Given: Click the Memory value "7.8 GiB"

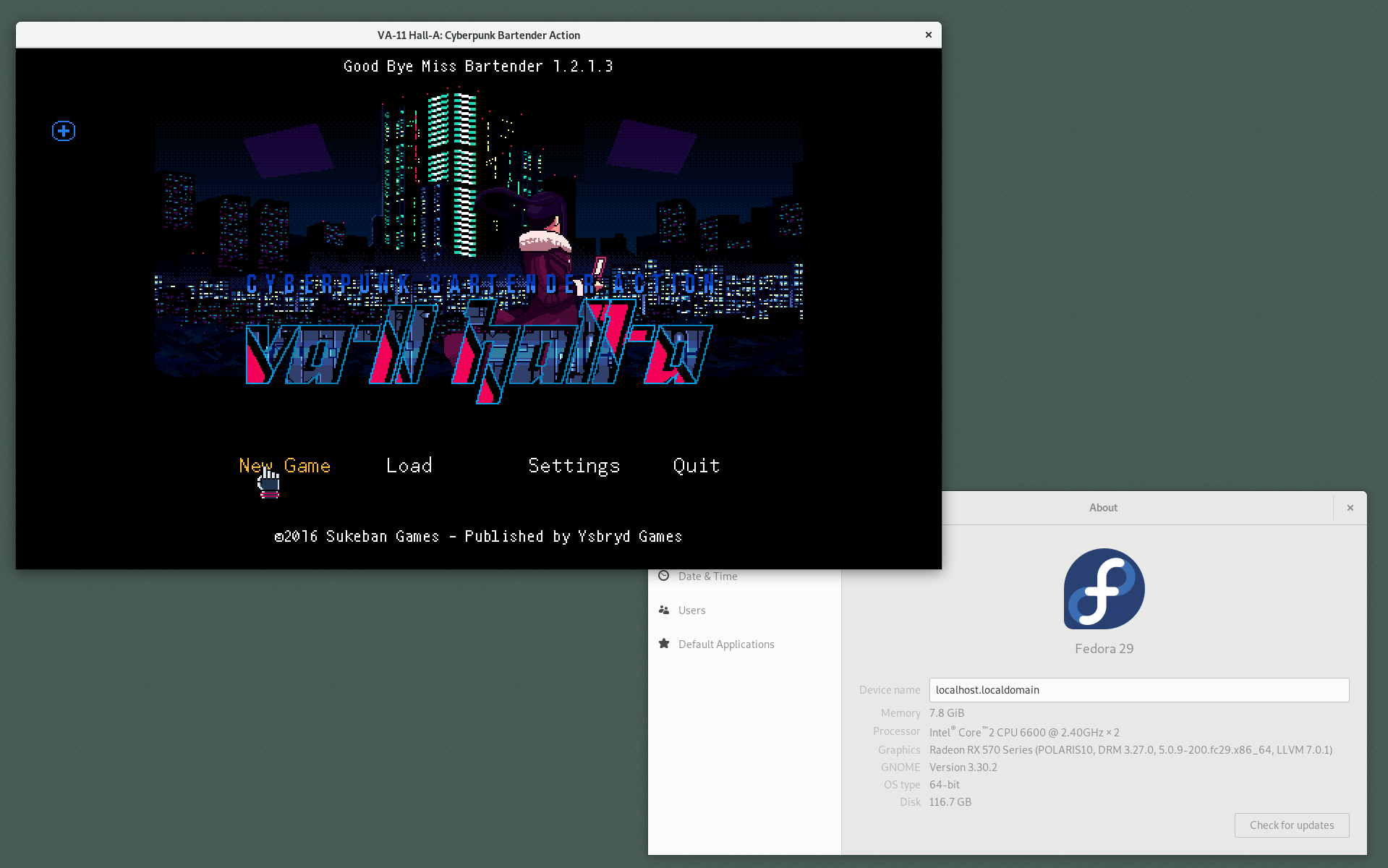Looking at the screenshot, I should [x=947, y=713].
